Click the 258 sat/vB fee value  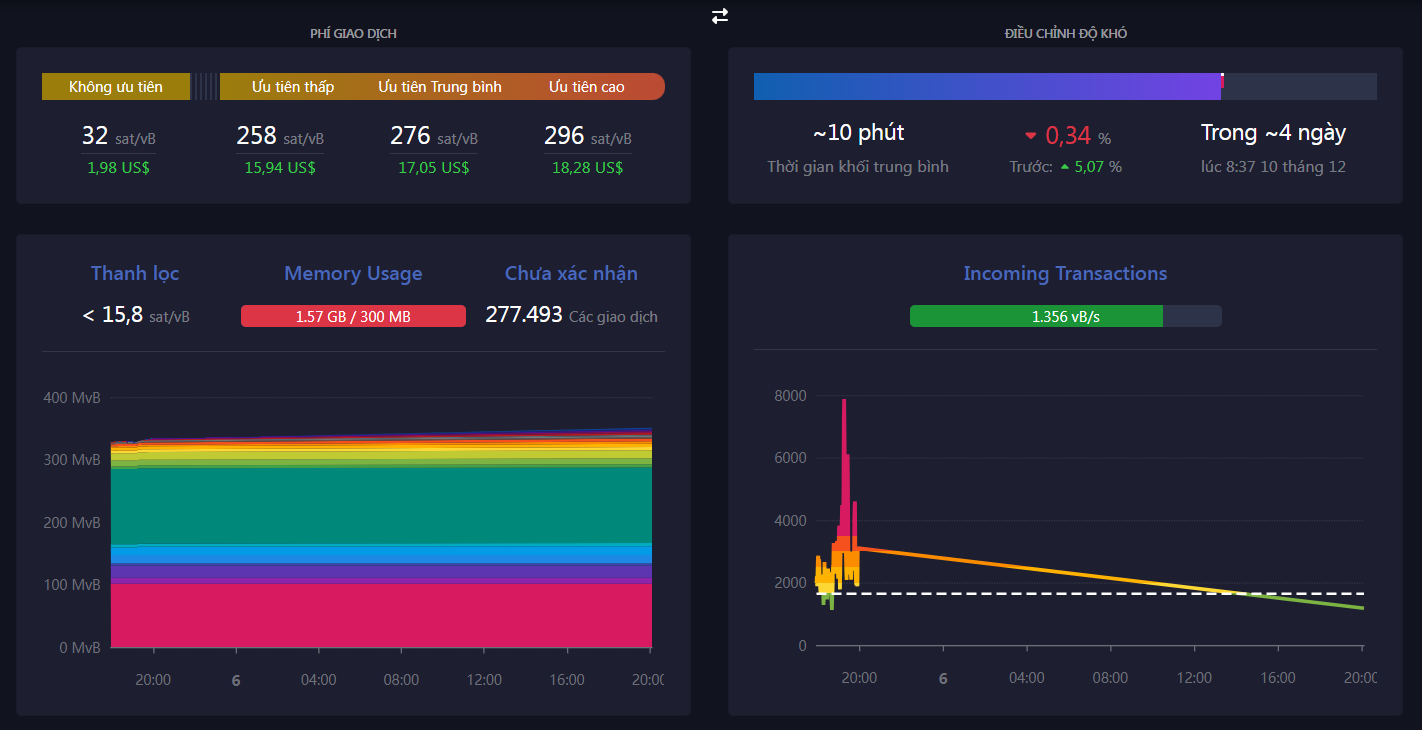280,136
